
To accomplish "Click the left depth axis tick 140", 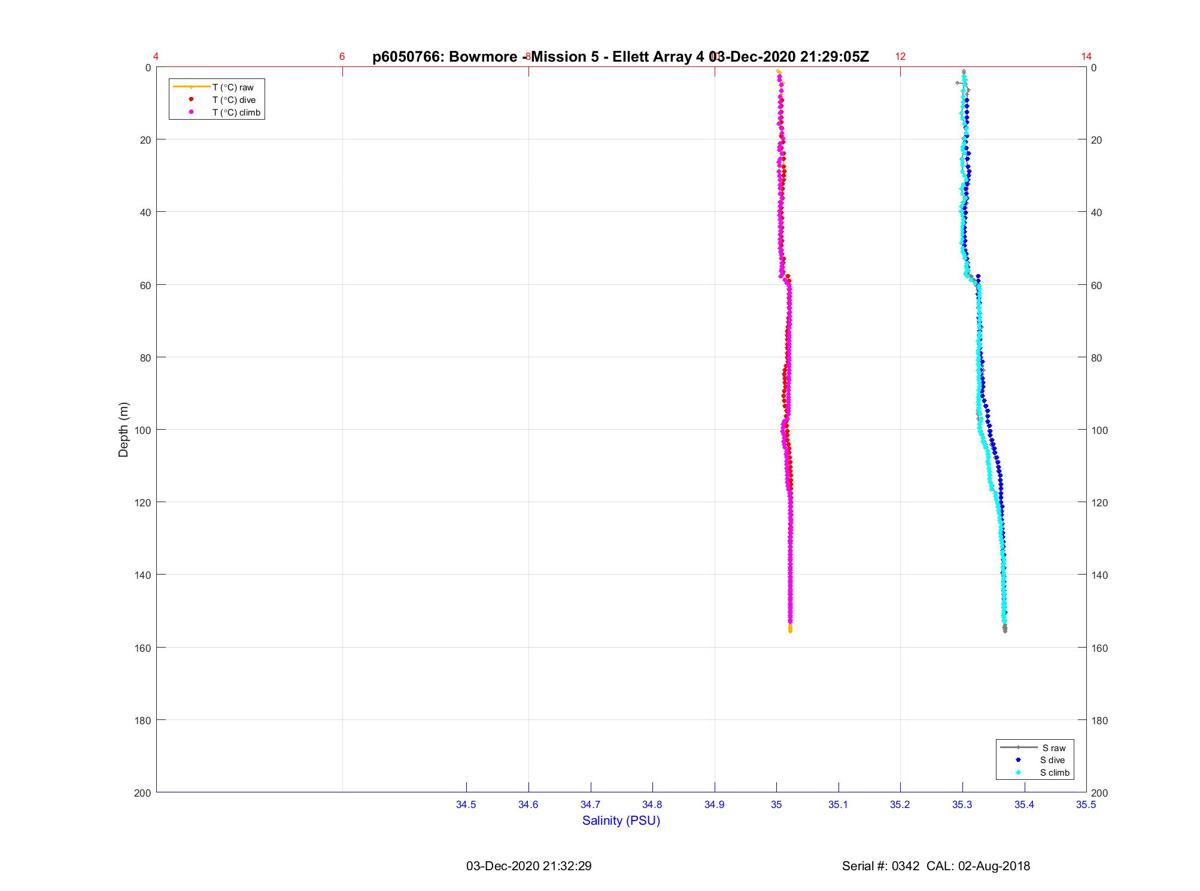I will [x=142, y=575].
